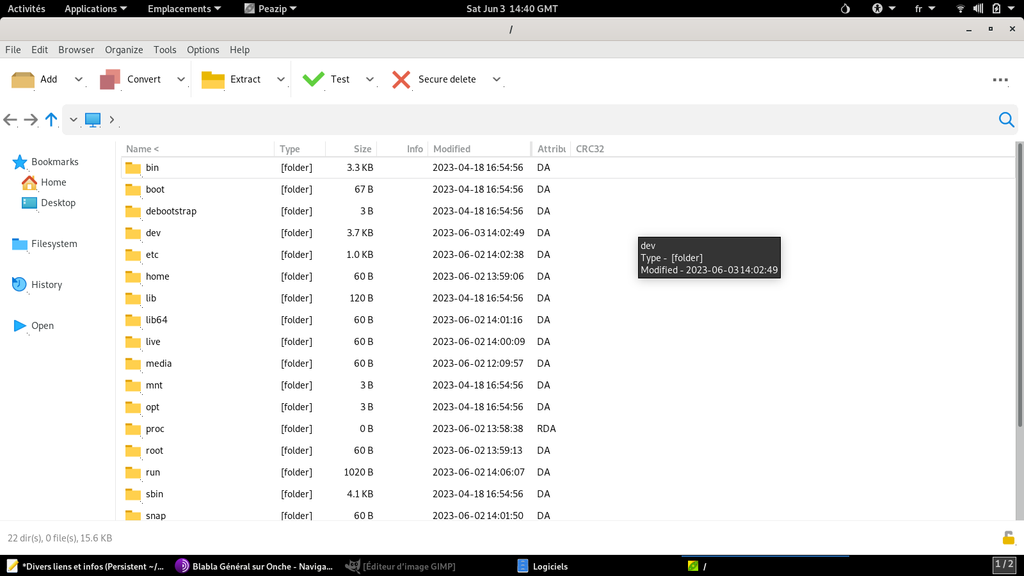Click the red Secure delete icon
The width and height of the screenshot is (1024, 576).
401,79
